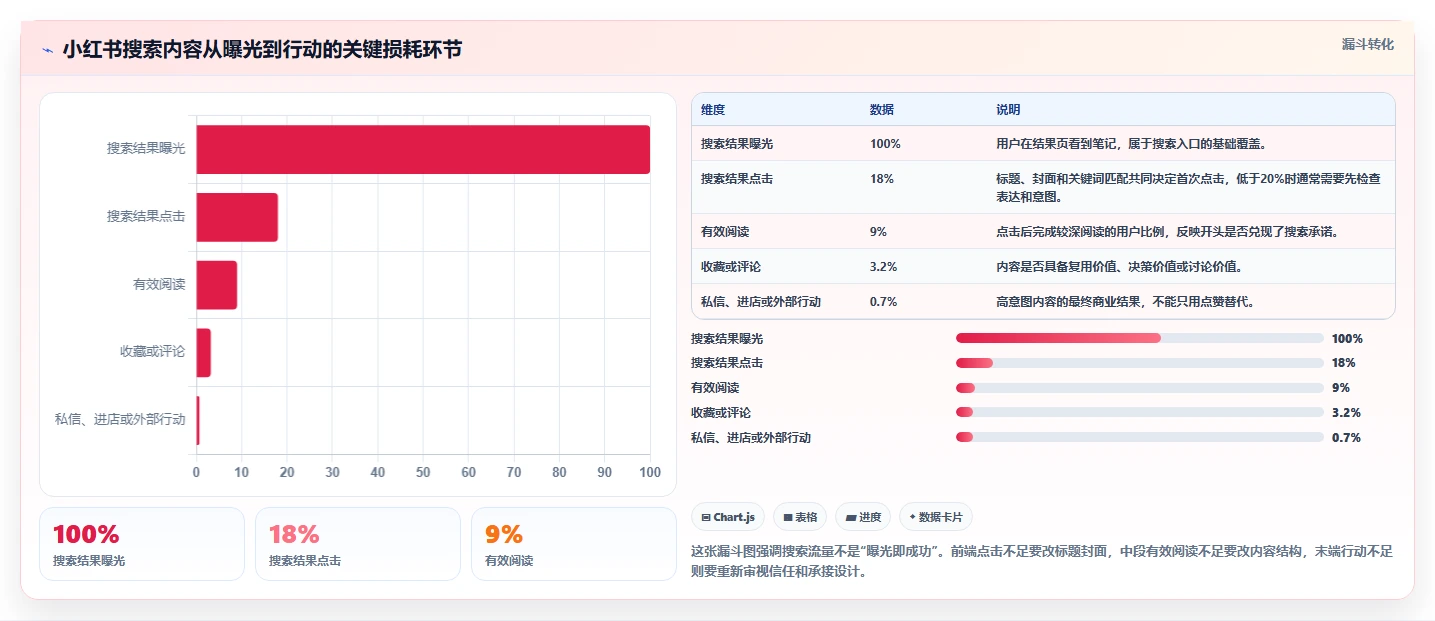Click the 3.2% value right of progress bar
This screenshot has width=1435, height=621.
coord(1346,412)
